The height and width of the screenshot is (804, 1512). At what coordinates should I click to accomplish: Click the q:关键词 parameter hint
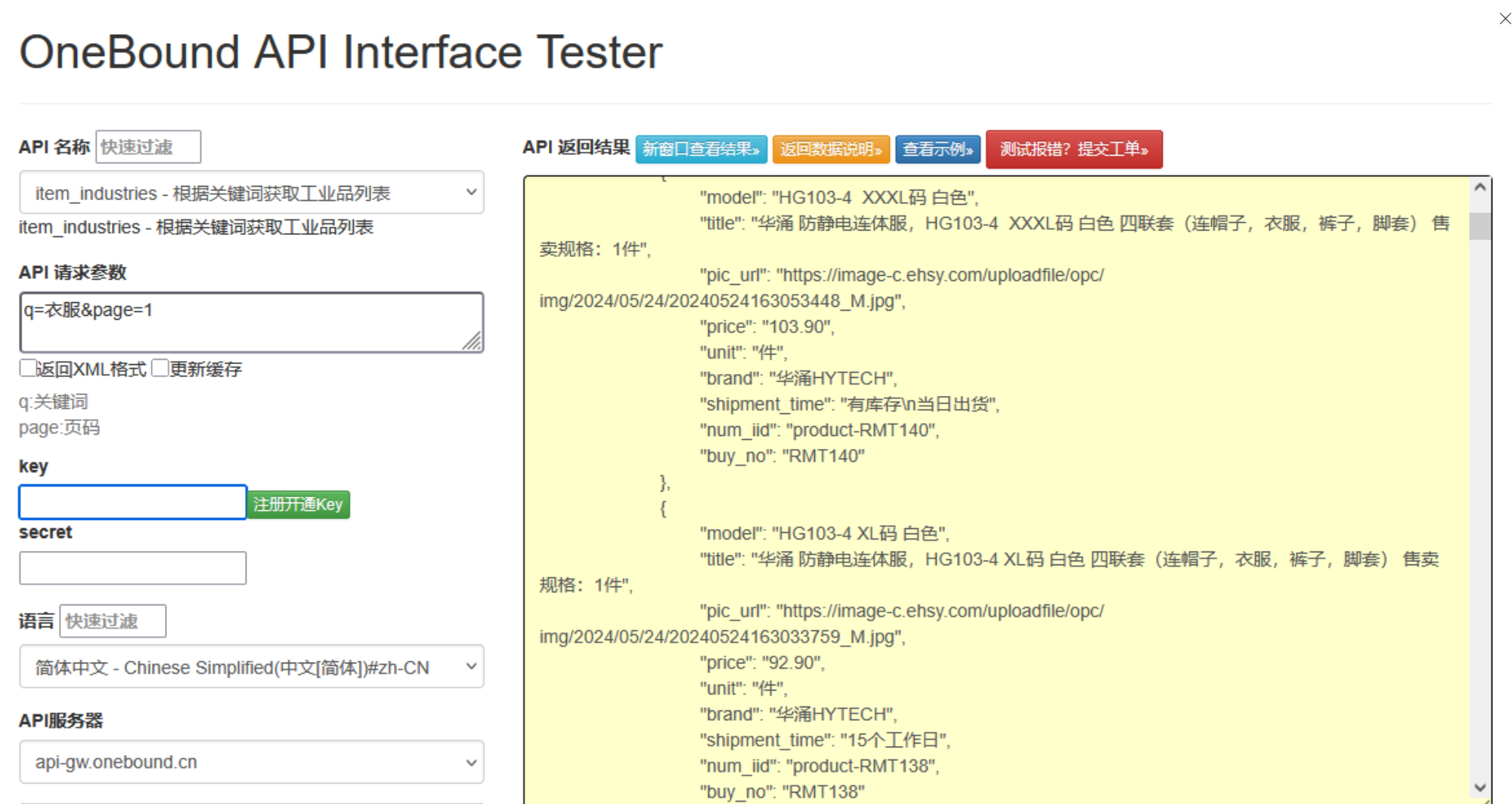tap(54, 402)
